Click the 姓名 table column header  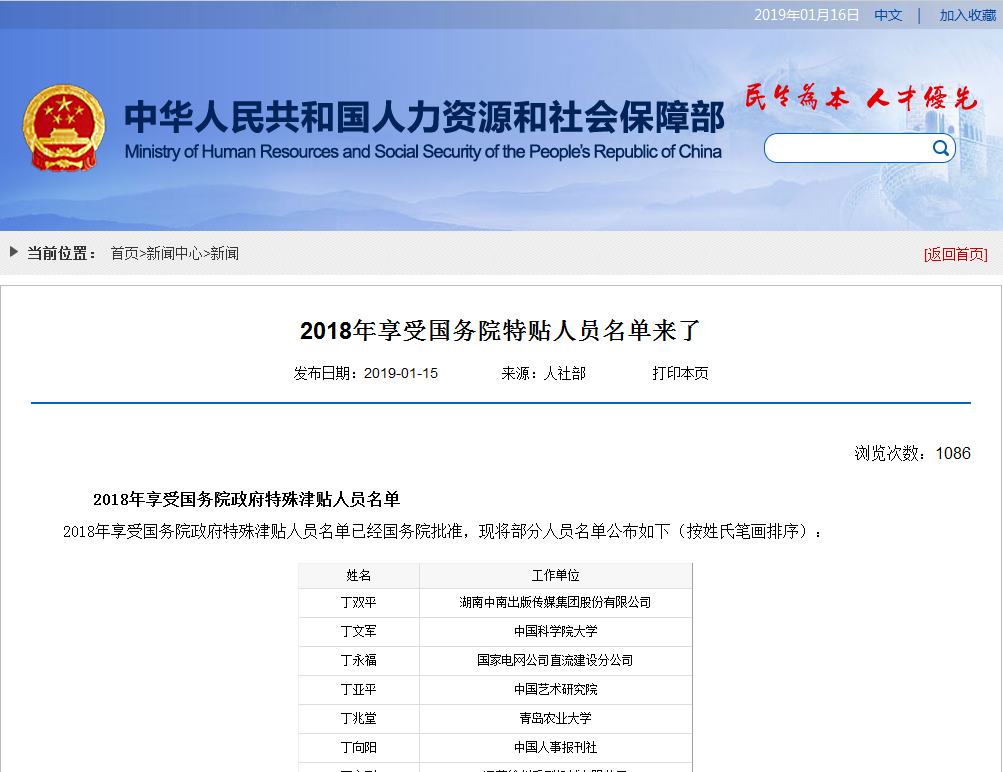coord(358,575)
